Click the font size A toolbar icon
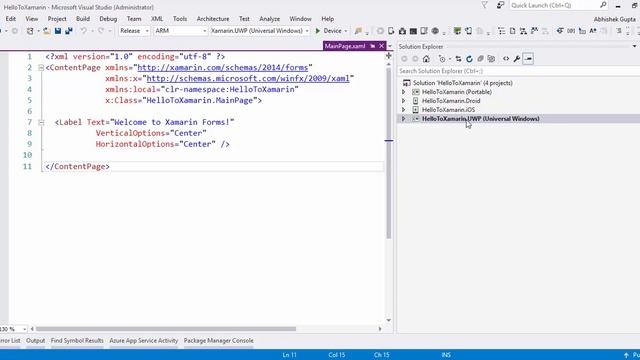Image resolution: width=640 pixels, height=360 pixels. [593, 31]
